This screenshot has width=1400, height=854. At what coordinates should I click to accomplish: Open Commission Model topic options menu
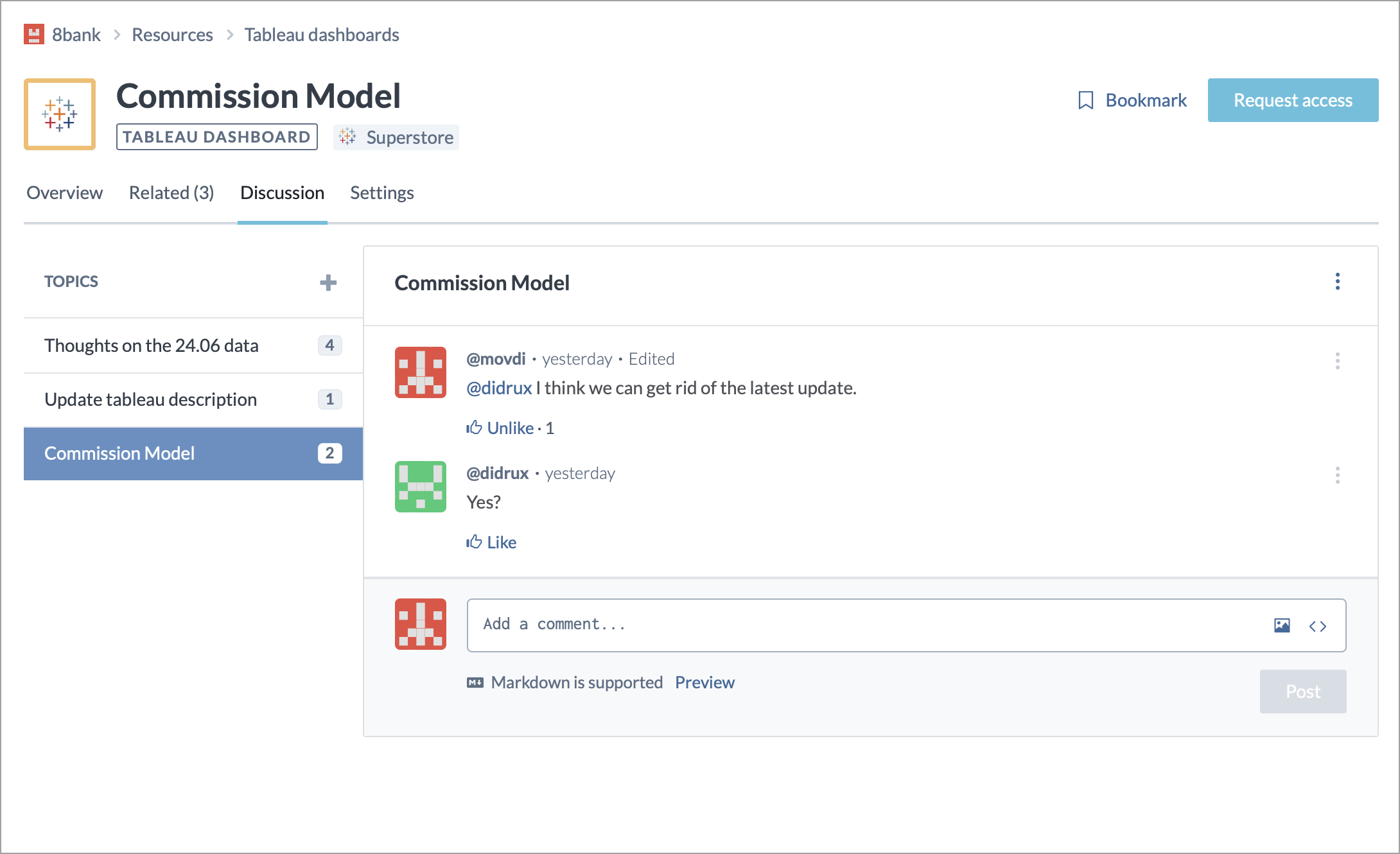[1337, 281]
